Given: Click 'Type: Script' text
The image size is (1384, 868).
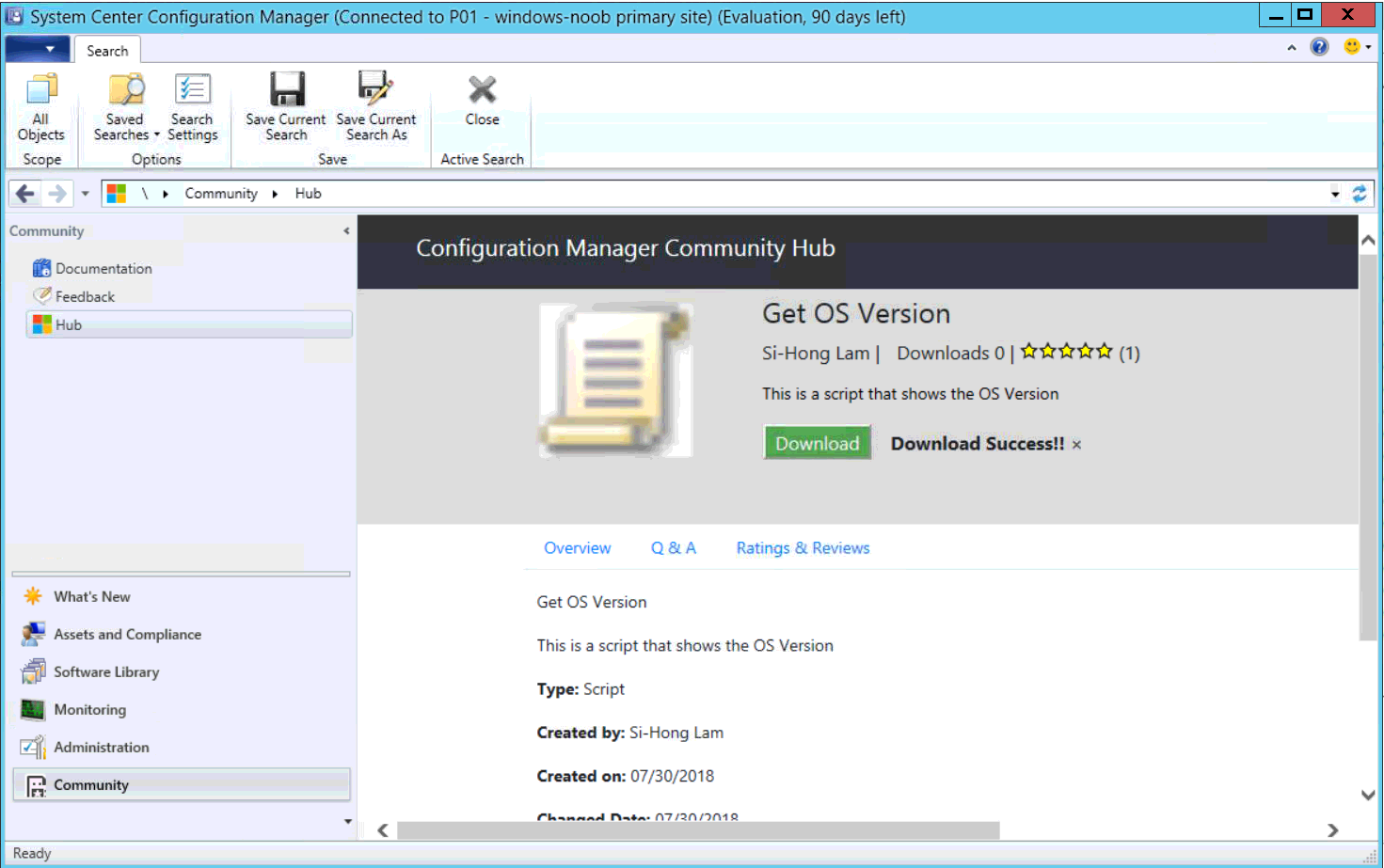Looking at the screenshot, I should coord(581,689).
